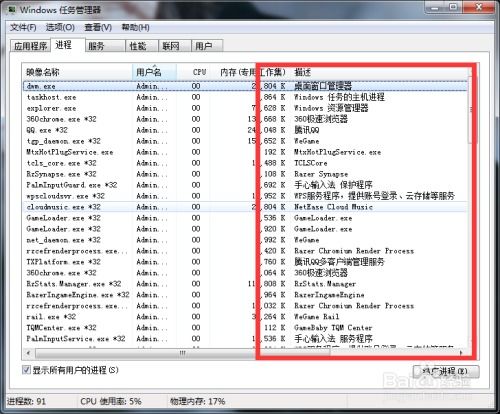Click the vertical scrollbar thumb
Viewport: 500px width, 414px height.
471,110
